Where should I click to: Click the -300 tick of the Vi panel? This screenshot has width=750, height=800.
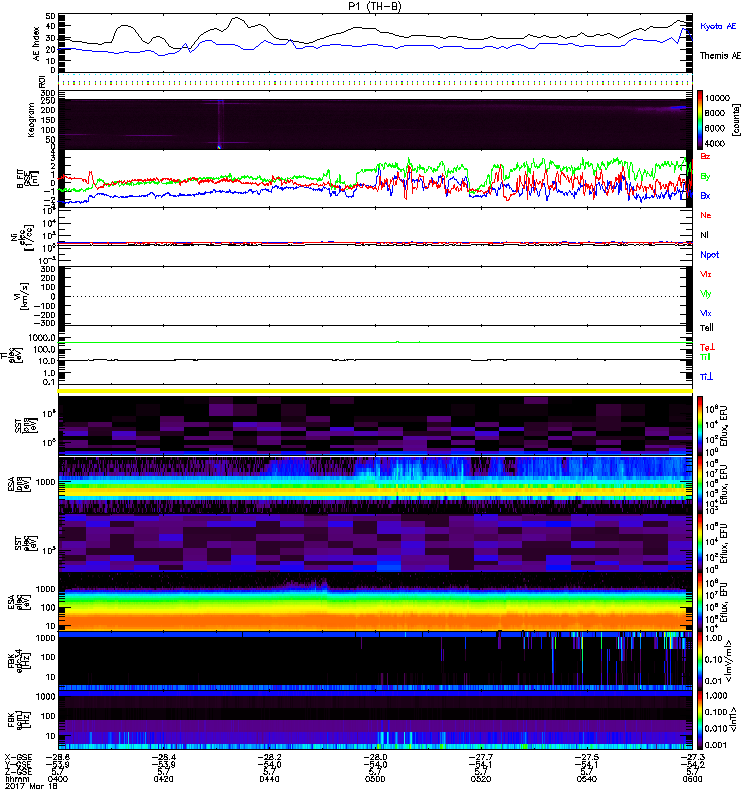click(45, 323)
